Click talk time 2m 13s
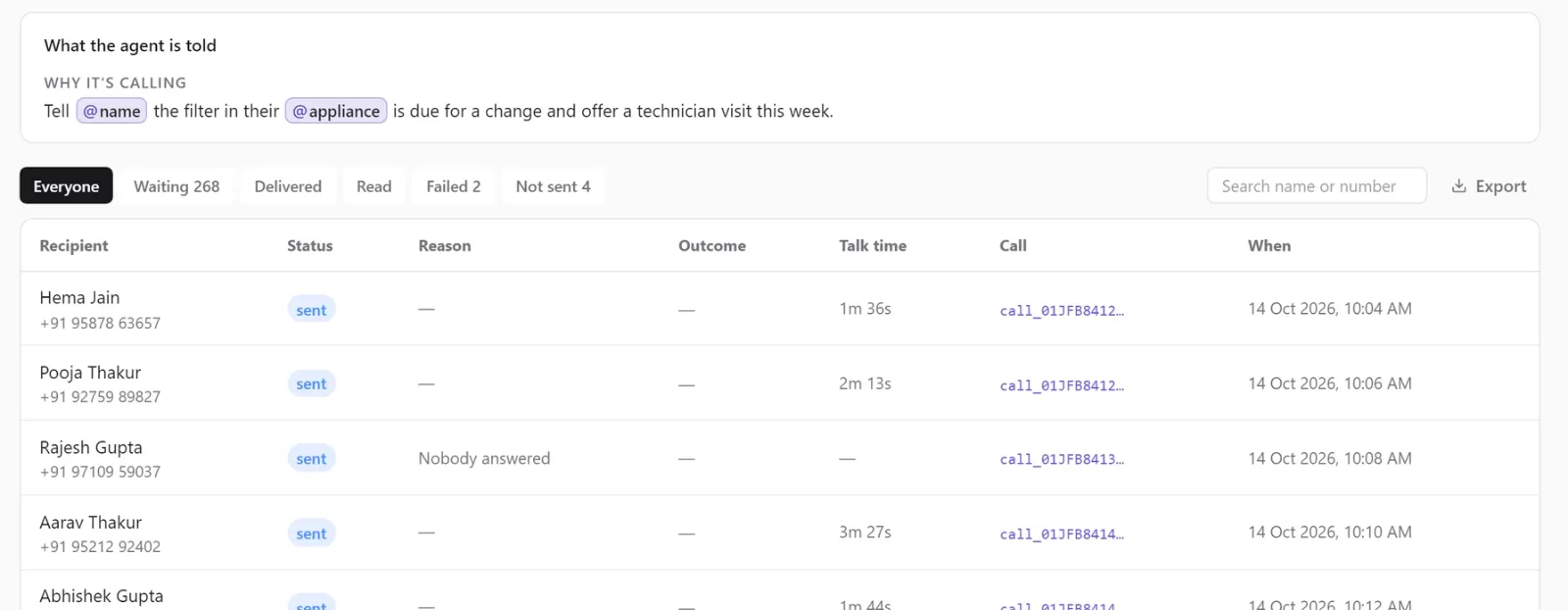Viewport: 1568px width, 610px height. pos(865,383)
